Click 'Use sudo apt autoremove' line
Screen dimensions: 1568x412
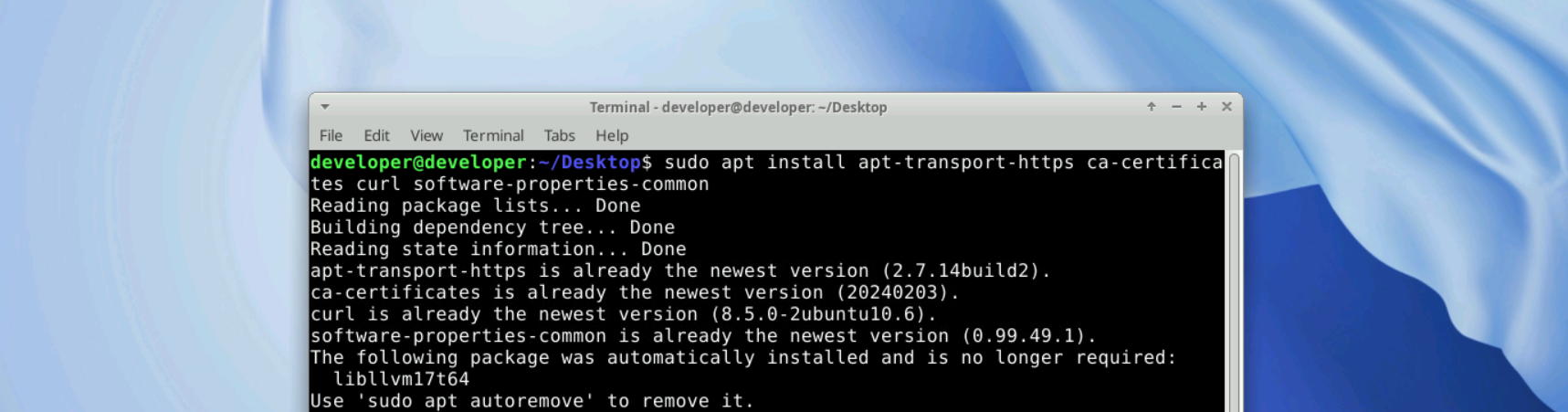532,401
